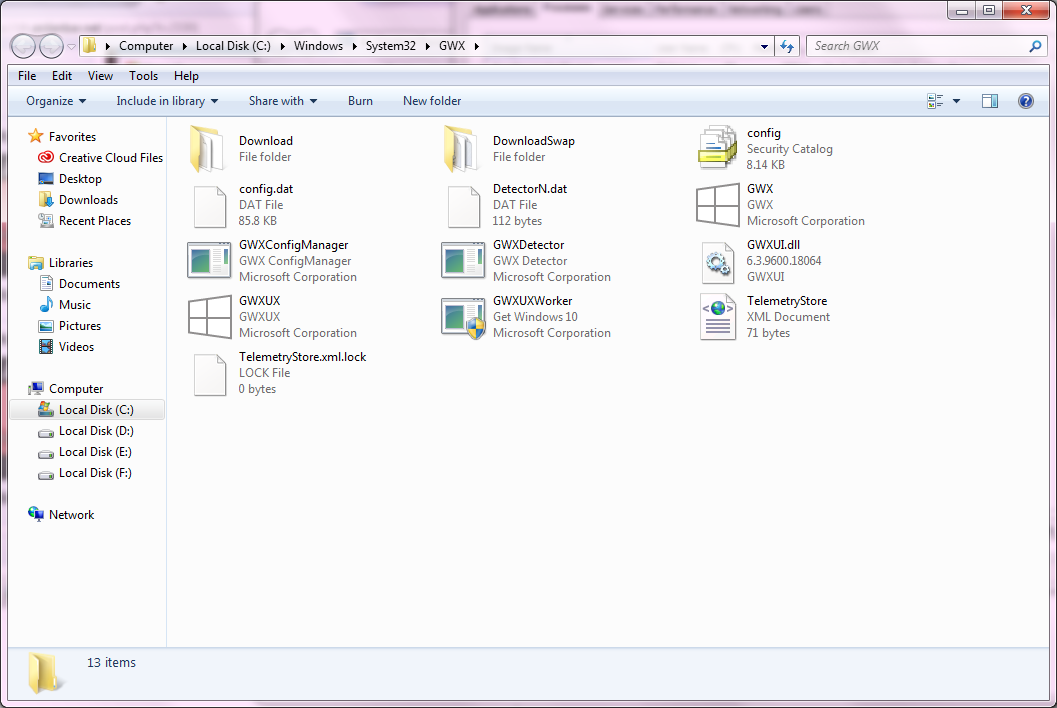The width and height of the screenshot is (1057, 708).
Task: Click the Burn button
Action: [x=360, y=101]
